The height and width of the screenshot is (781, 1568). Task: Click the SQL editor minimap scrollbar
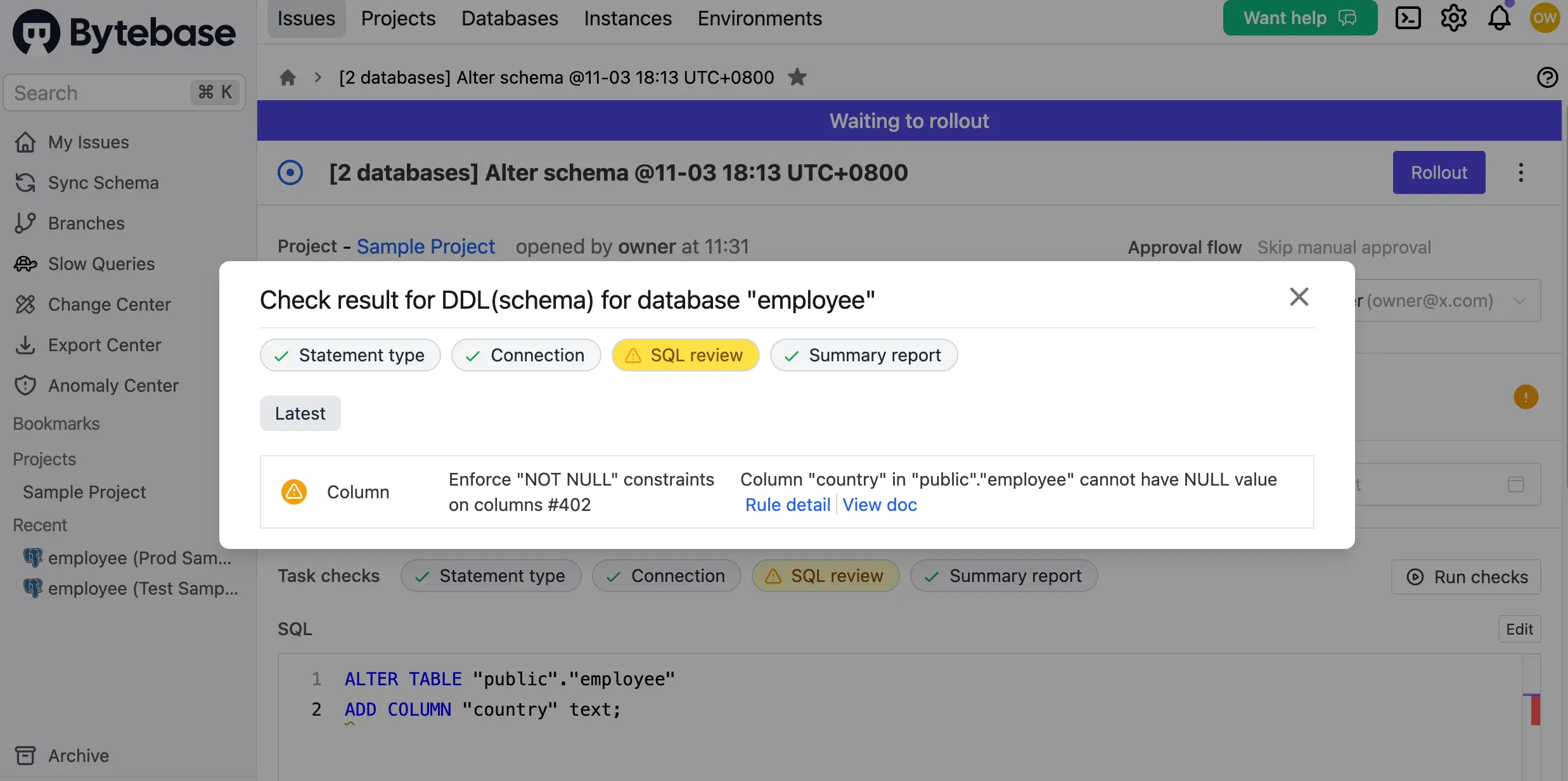(x=1531, y=718)
